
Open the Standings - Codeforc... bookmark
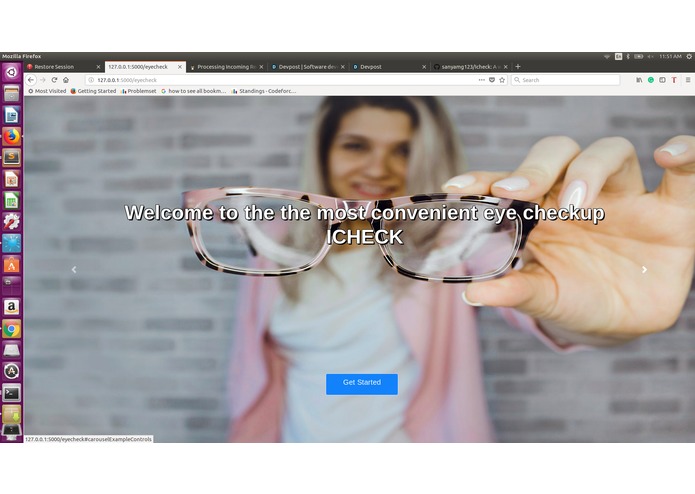(263, 91)
